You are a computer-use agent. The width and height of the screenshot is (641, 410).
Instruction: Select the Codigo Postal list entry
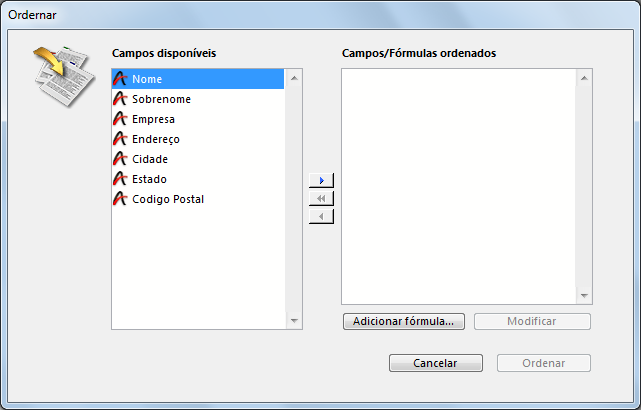click(x=167, y=199)
